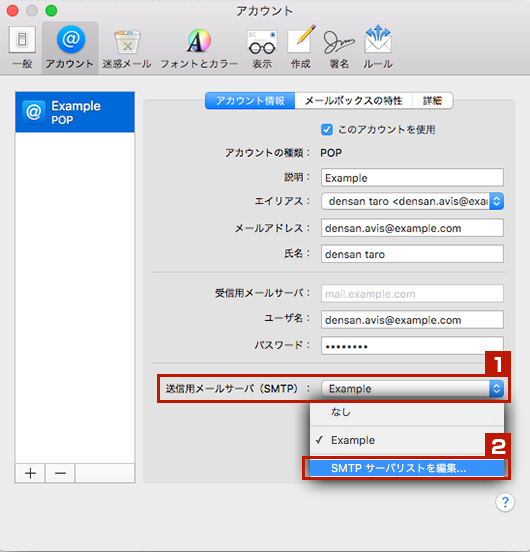This screenshot has width=530, height=552.
Task: Open the ルール rules envelope icon
Action: (x=378, y=48)
